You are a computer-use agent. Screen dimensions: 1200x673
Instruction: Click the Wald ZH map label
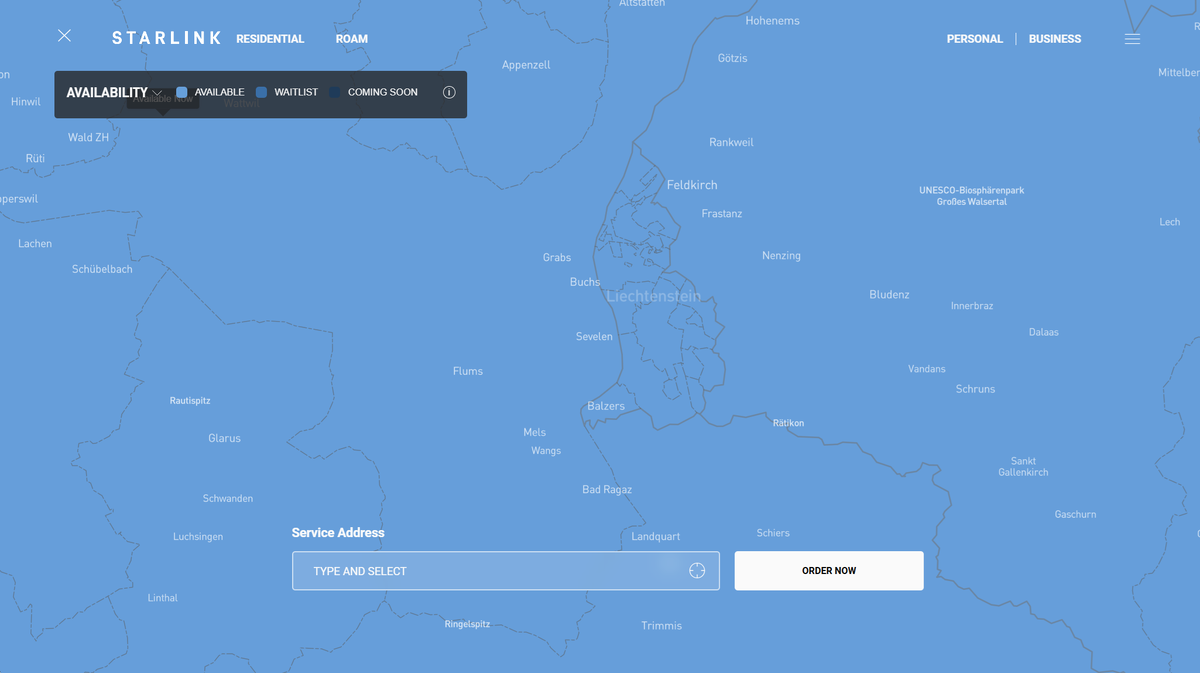tap(88, 137)
